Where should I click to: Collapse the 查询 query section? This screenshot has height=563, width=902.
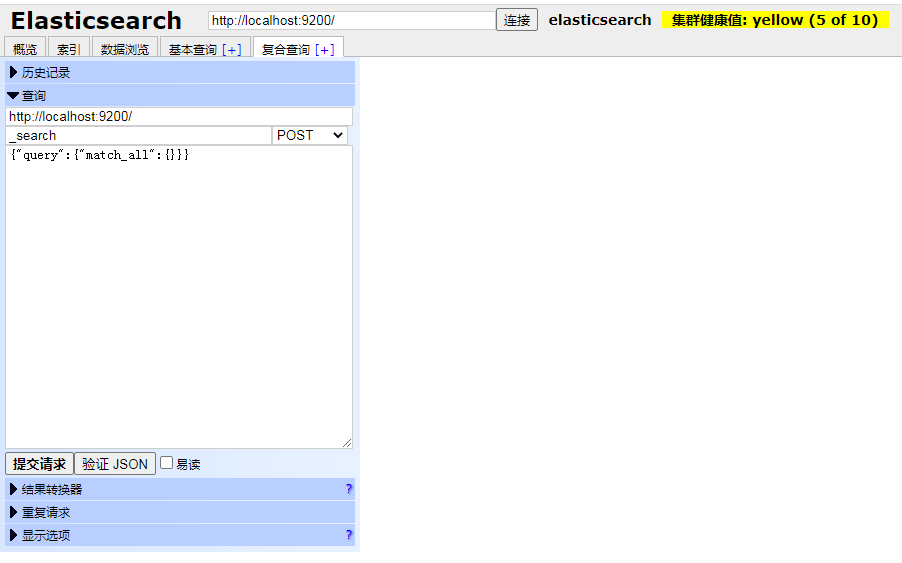pyautogui.click(x=180, y=95)
